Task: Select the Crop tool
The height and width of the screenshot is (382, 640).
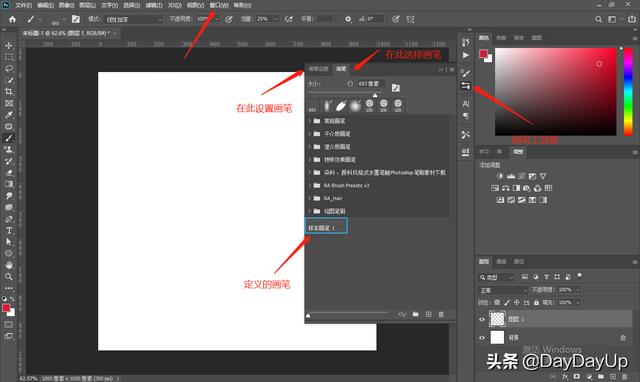Action: click(9, 91)
